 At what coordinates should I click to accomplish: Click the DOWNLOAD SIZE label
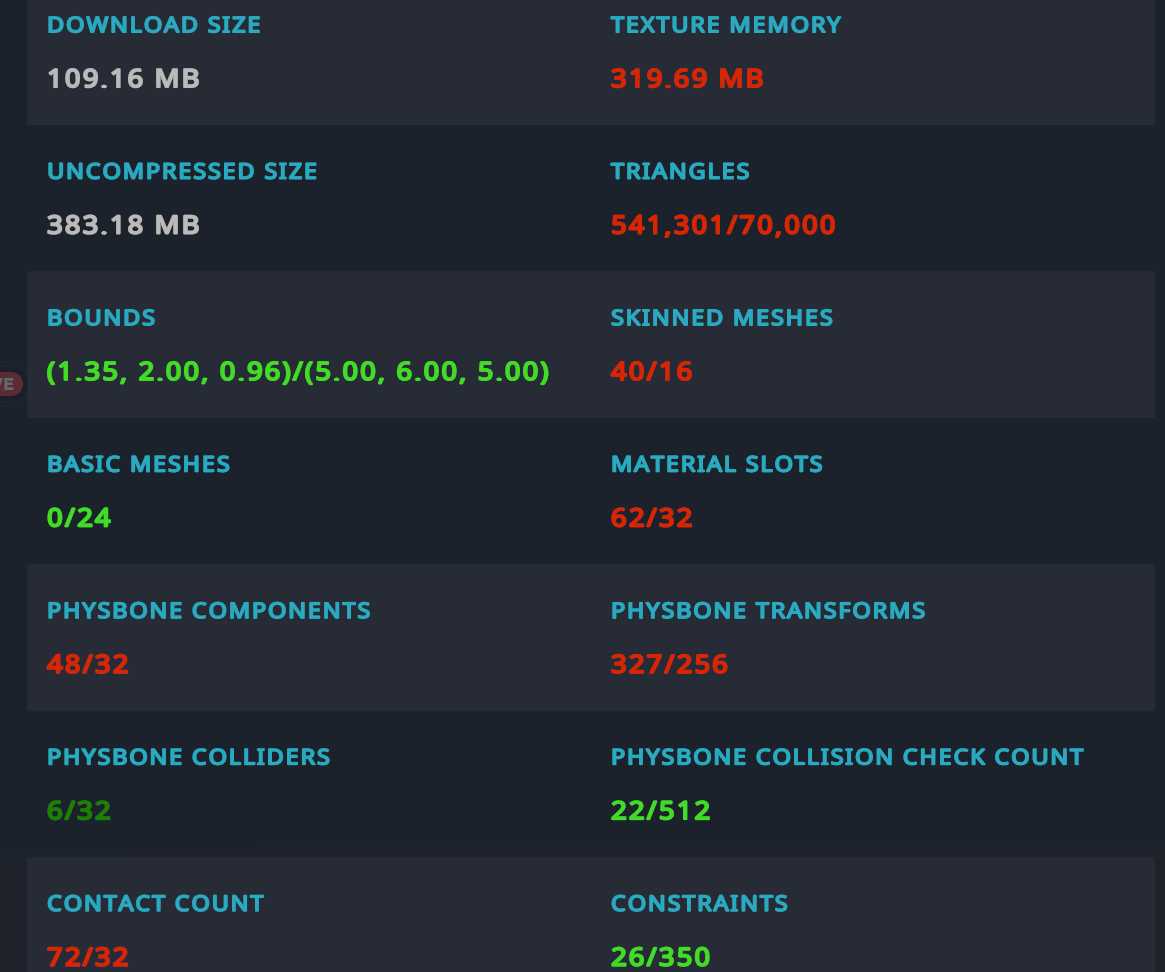point(154,25)
